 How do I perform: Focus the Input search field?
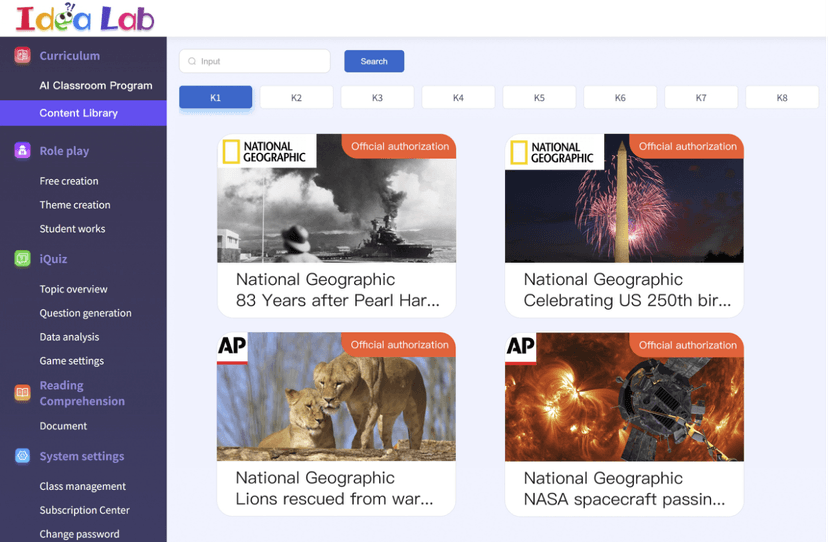pos(262,62)
